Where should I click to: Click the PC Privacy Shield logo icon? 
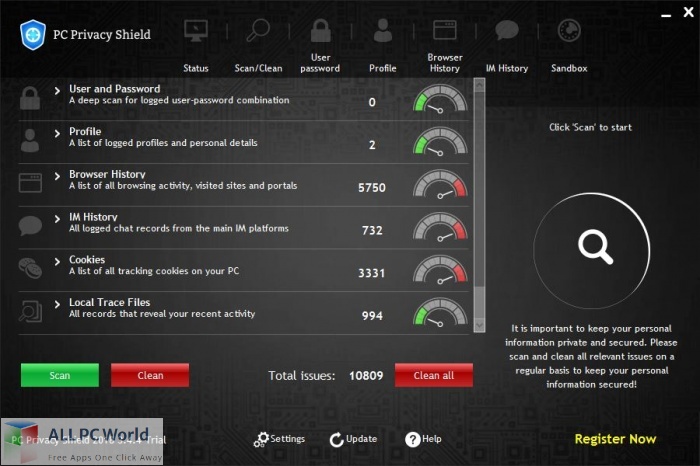(x=33, y=35)
